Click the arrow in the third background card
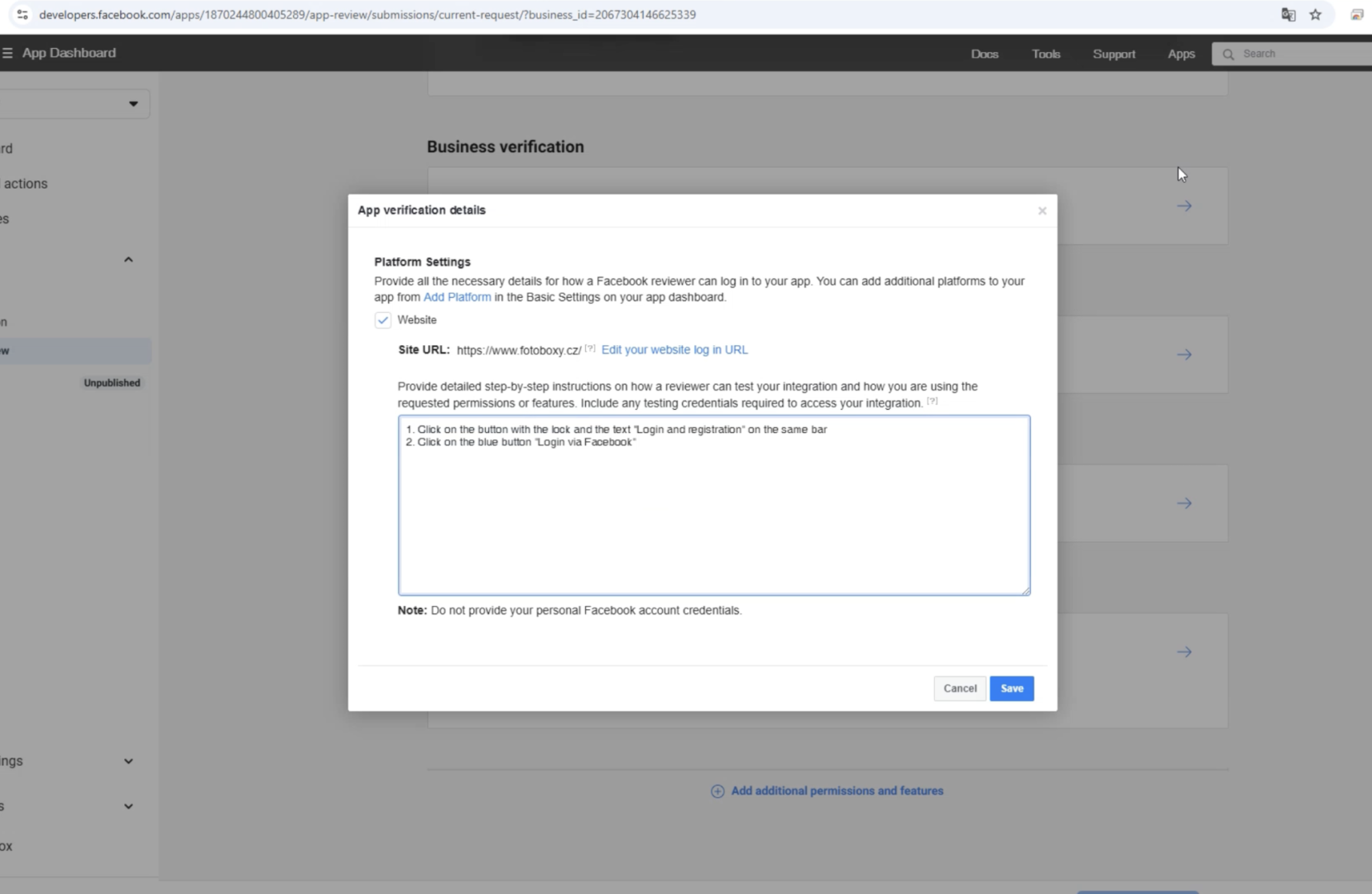Screen dimensions: 1372x894 1184,503
